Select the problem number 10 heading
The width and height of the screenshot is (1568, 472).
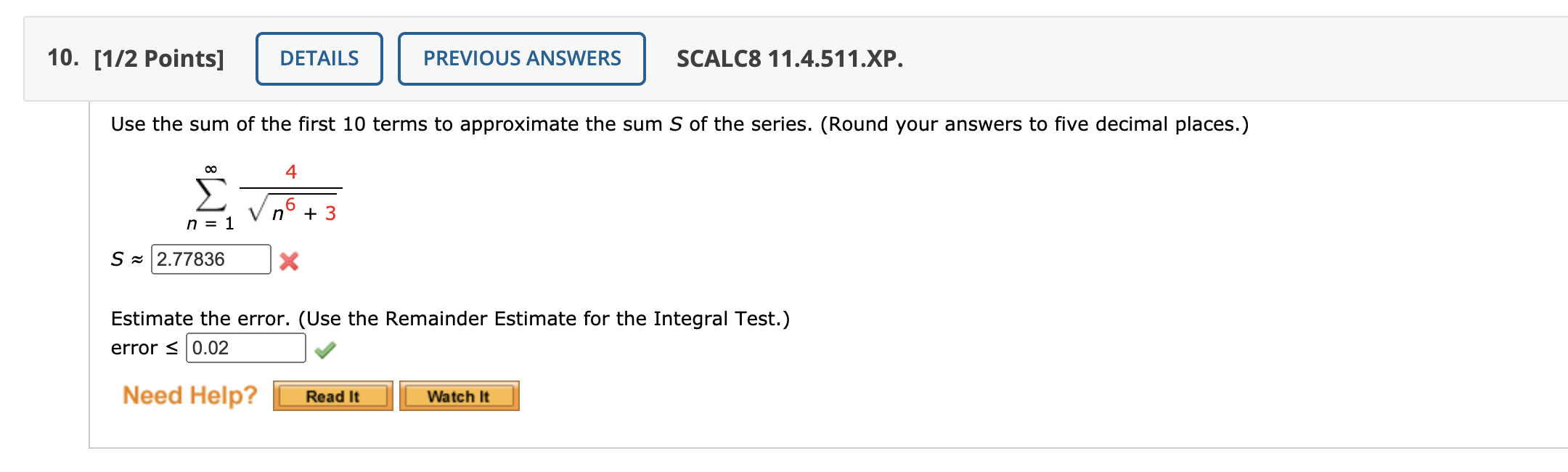(64, 57)
